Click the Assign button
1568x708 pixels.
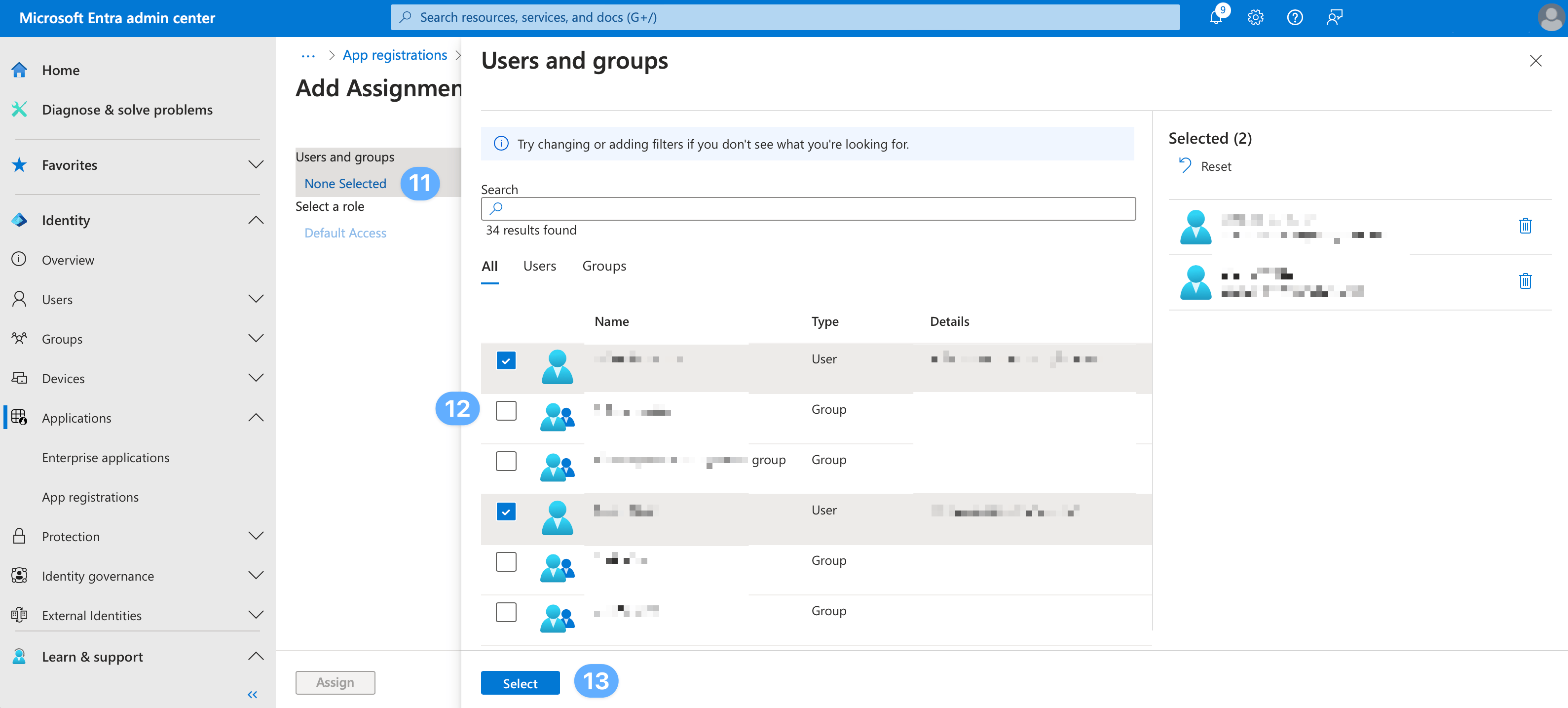click(335, 682)
